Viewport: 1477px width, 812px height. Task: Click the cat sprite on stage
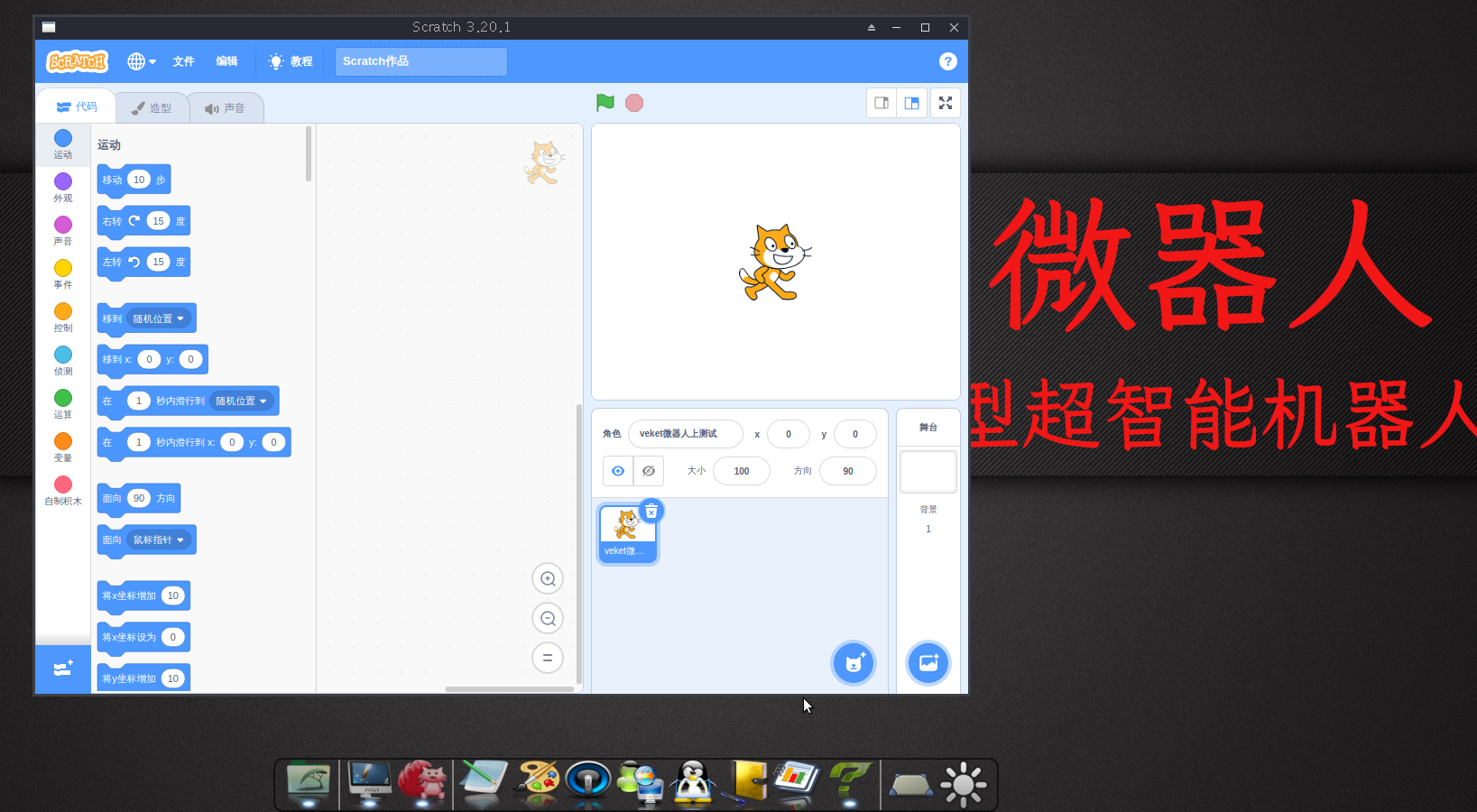point(774,263)
